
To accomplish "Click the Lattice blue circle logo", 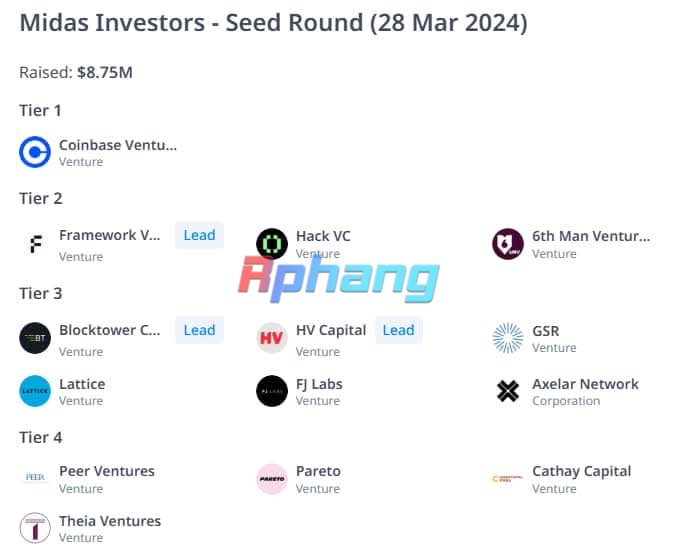I will click(35, 391).
